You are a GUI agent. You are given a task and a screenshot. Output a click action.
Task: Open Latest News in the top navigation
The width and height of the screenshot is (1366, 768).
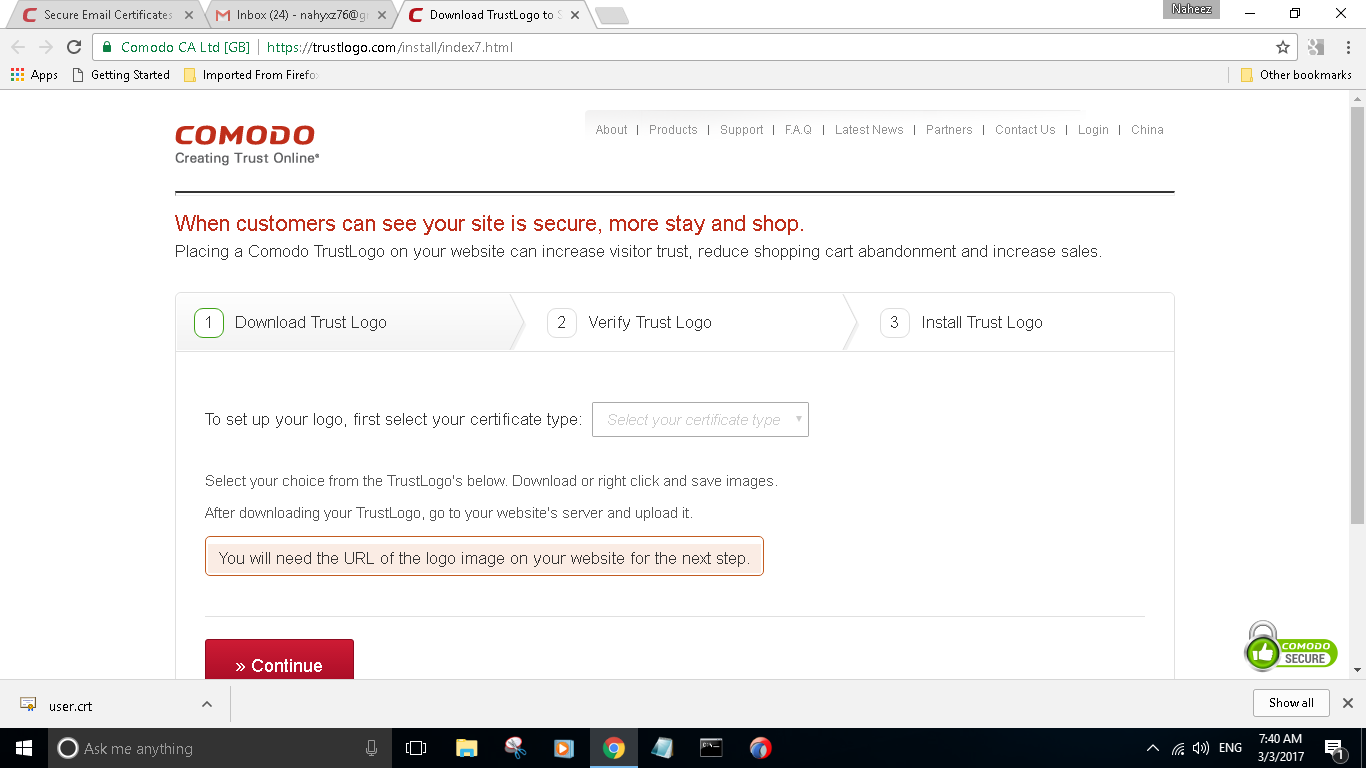click(x=869, y=130)
